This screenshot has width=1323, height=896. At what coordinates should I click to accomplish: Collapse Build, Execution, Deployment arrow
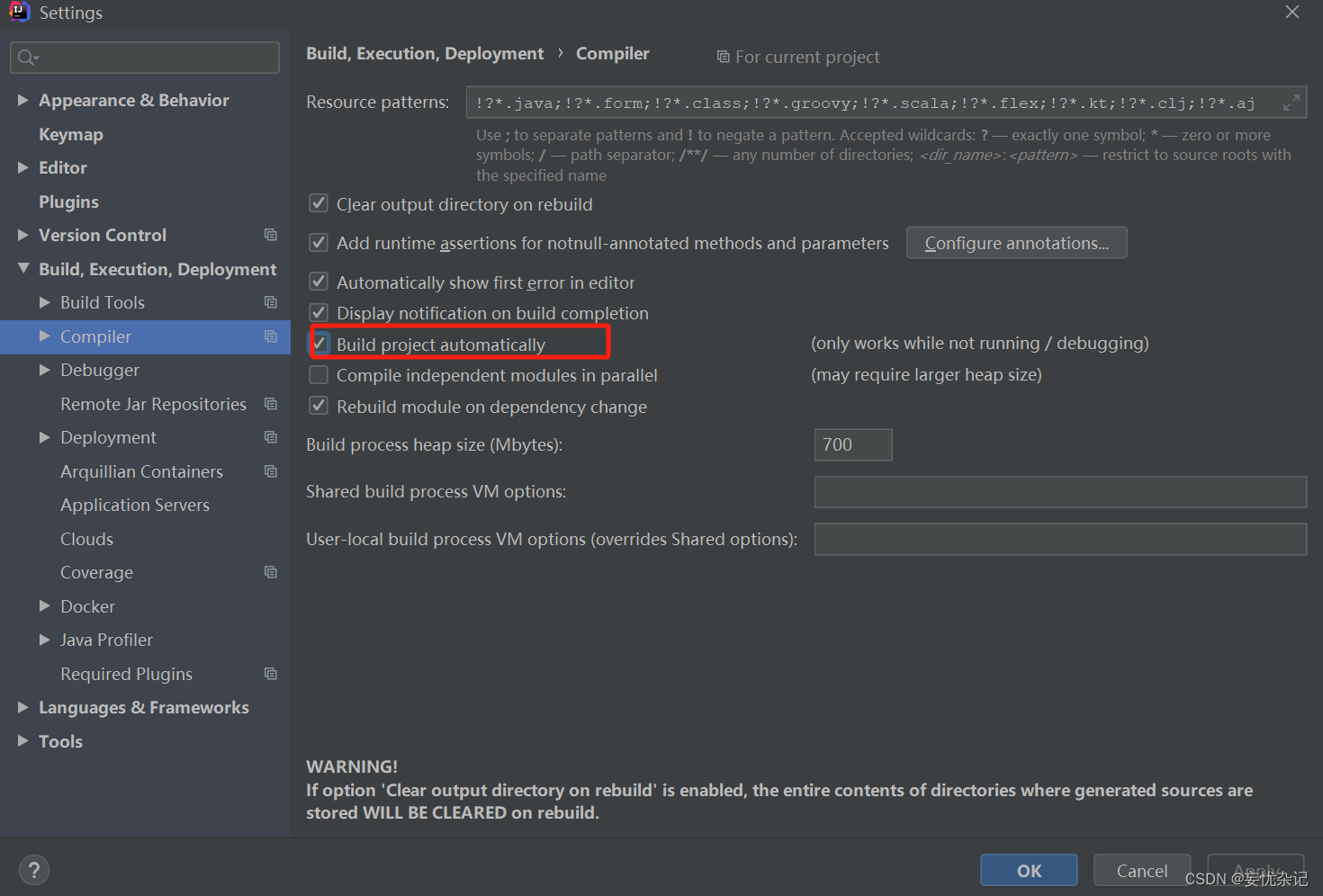(x=22, y=268)
